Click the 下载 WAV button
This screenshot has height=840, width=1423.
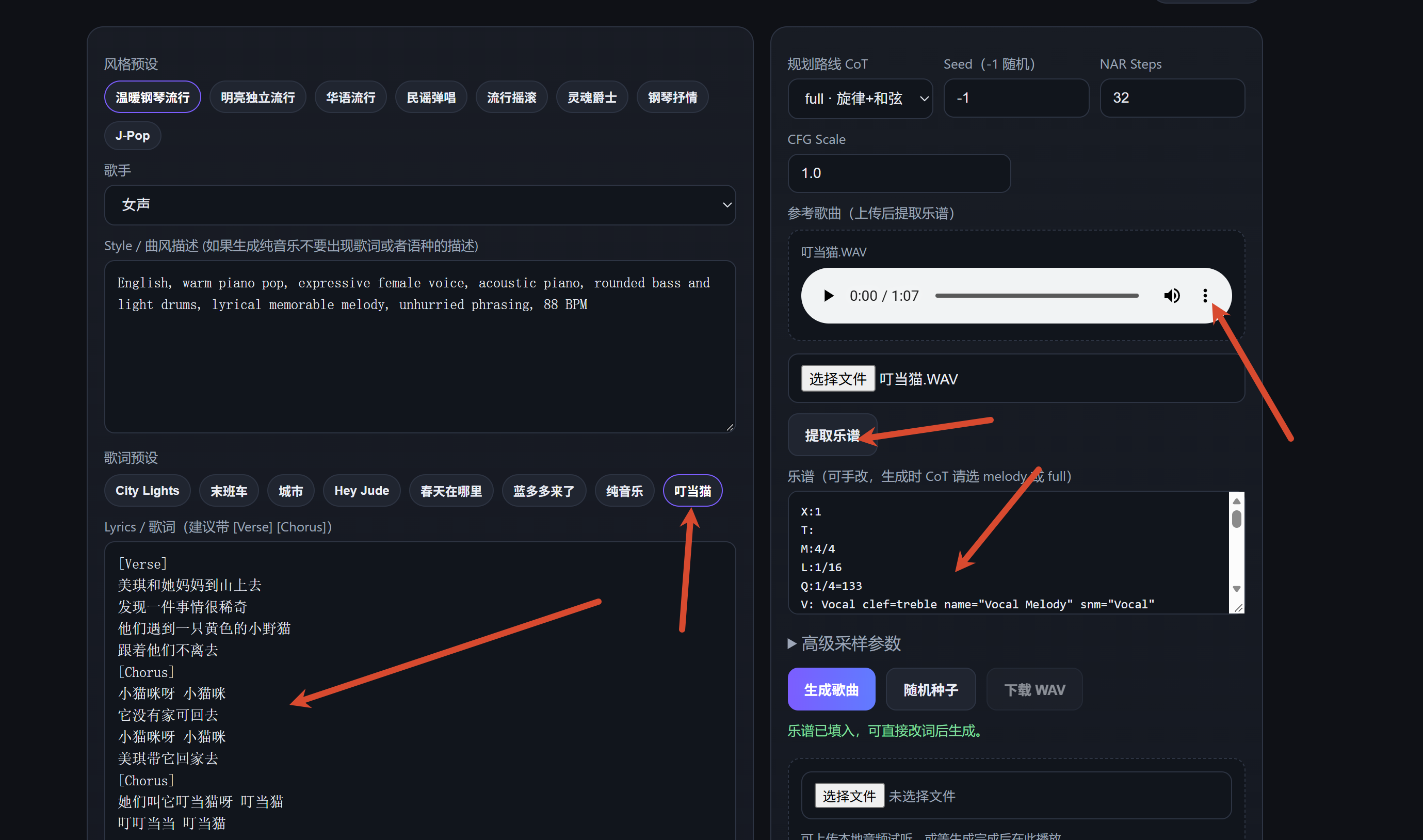pos(1034,689)
